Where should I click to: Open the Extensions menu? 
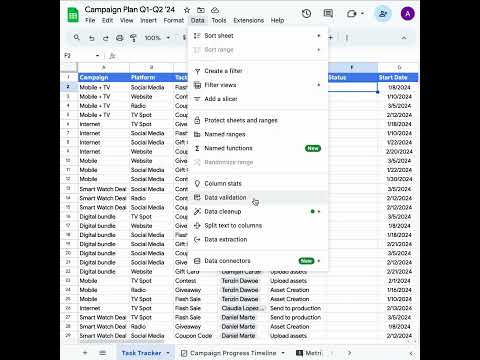point(248,20)
